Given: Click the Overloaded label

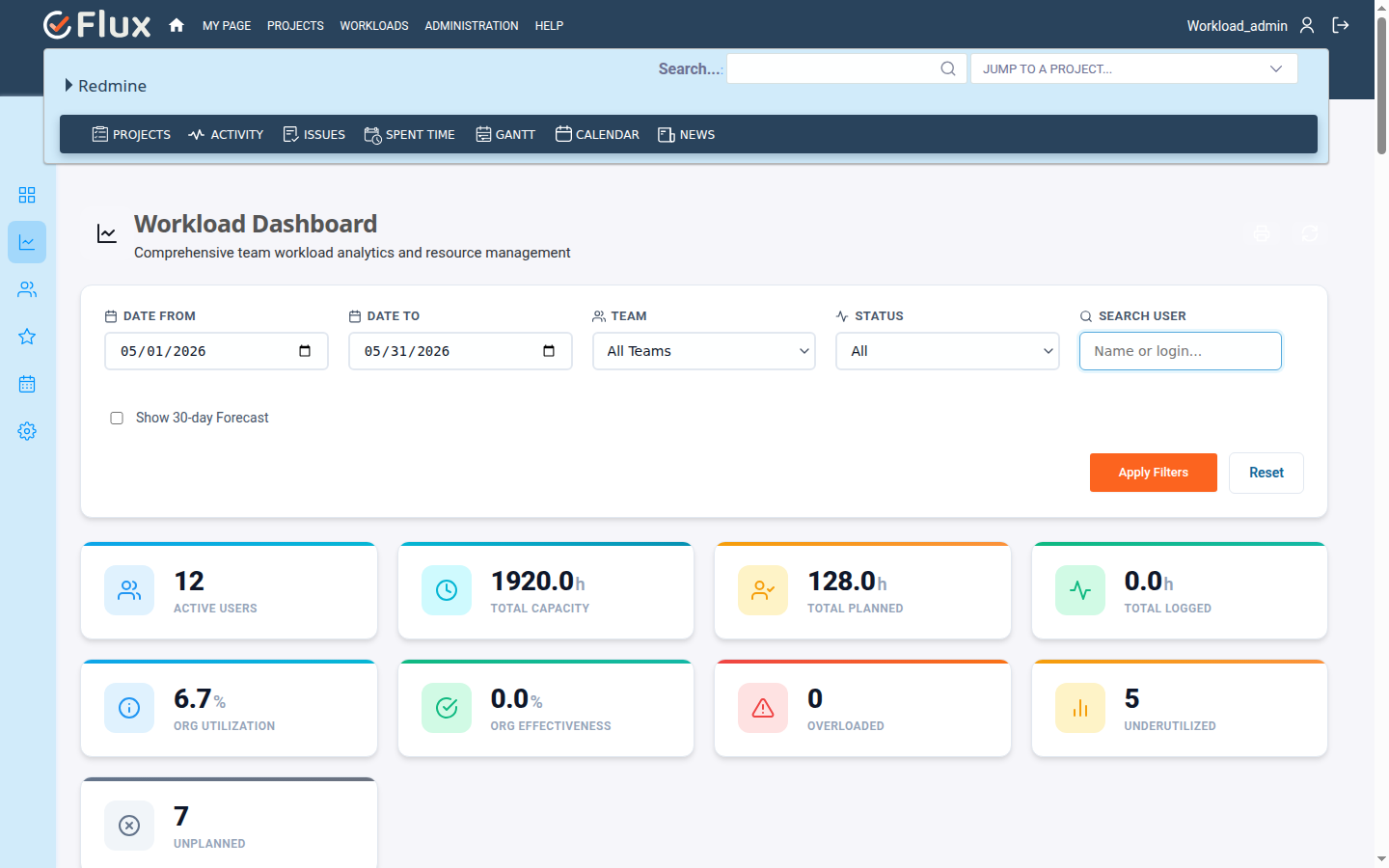Looking at the screenshot, I should [846, 726].
